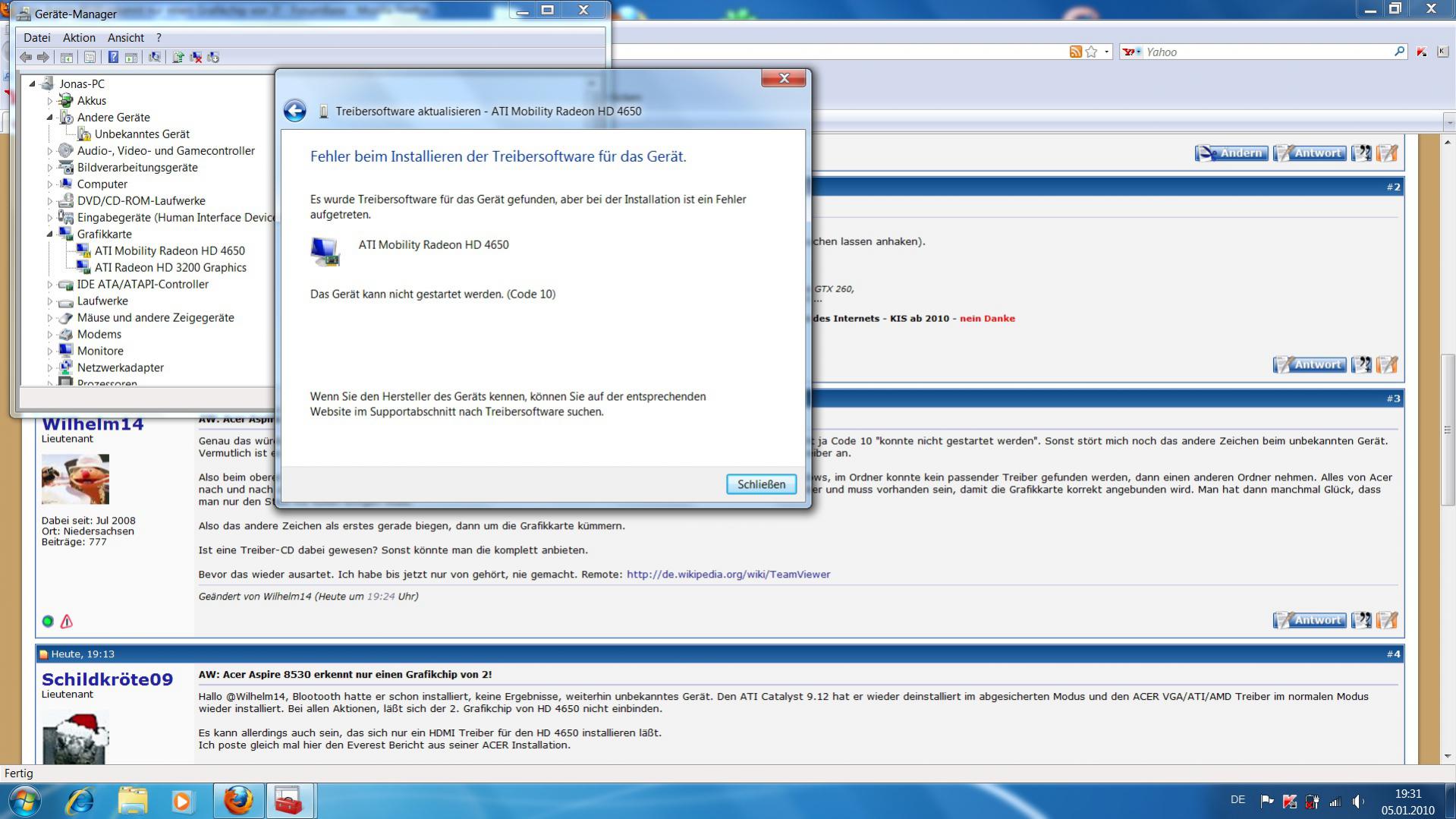Image resolution: width=1456 pixels, height=819 pixels.
Task: Open the #4 post permalink
Action: tap(1393, 654)
